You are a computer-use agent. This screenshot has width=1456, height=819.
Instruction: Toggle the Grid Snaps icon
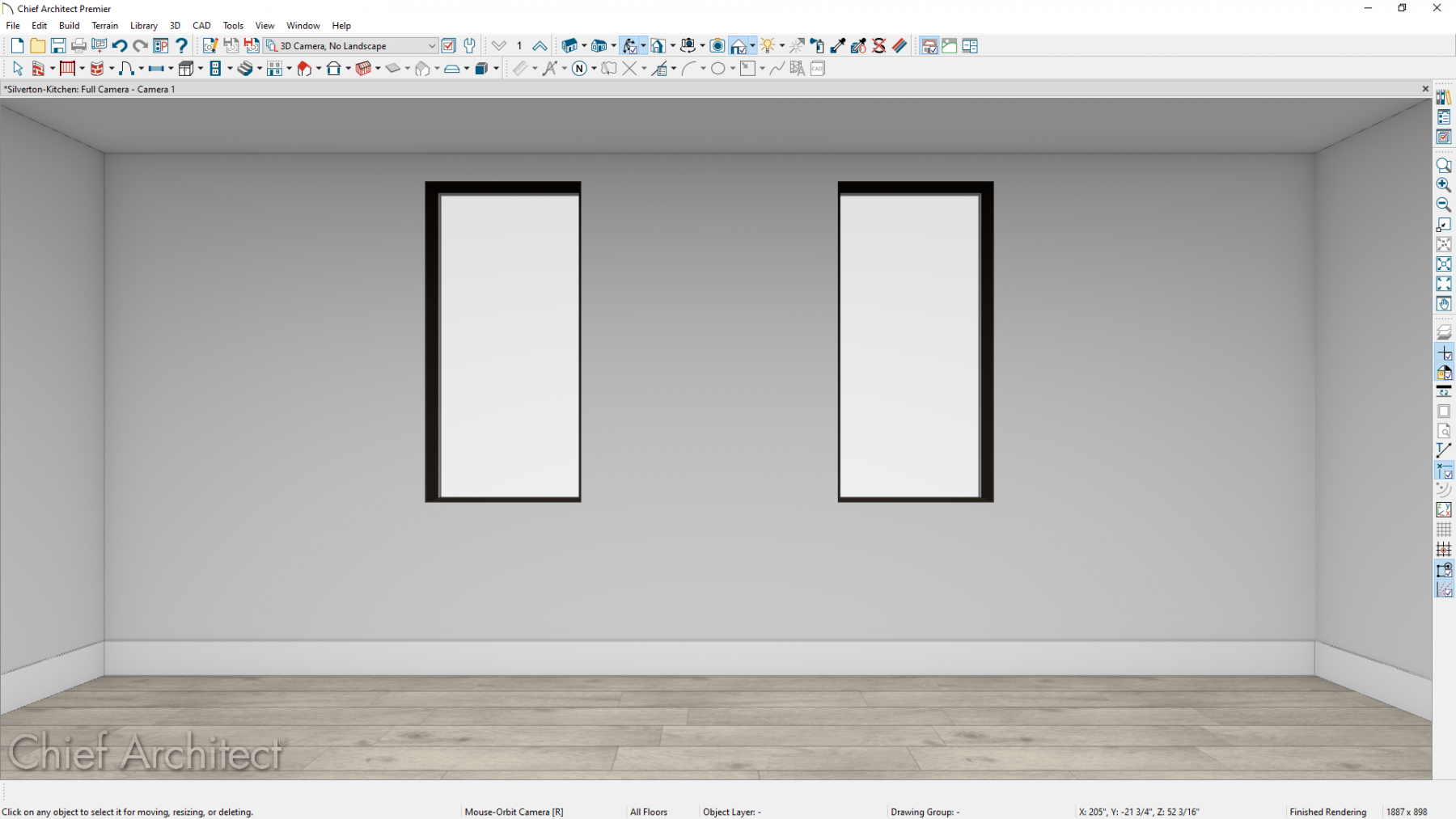pos(1443,550)
